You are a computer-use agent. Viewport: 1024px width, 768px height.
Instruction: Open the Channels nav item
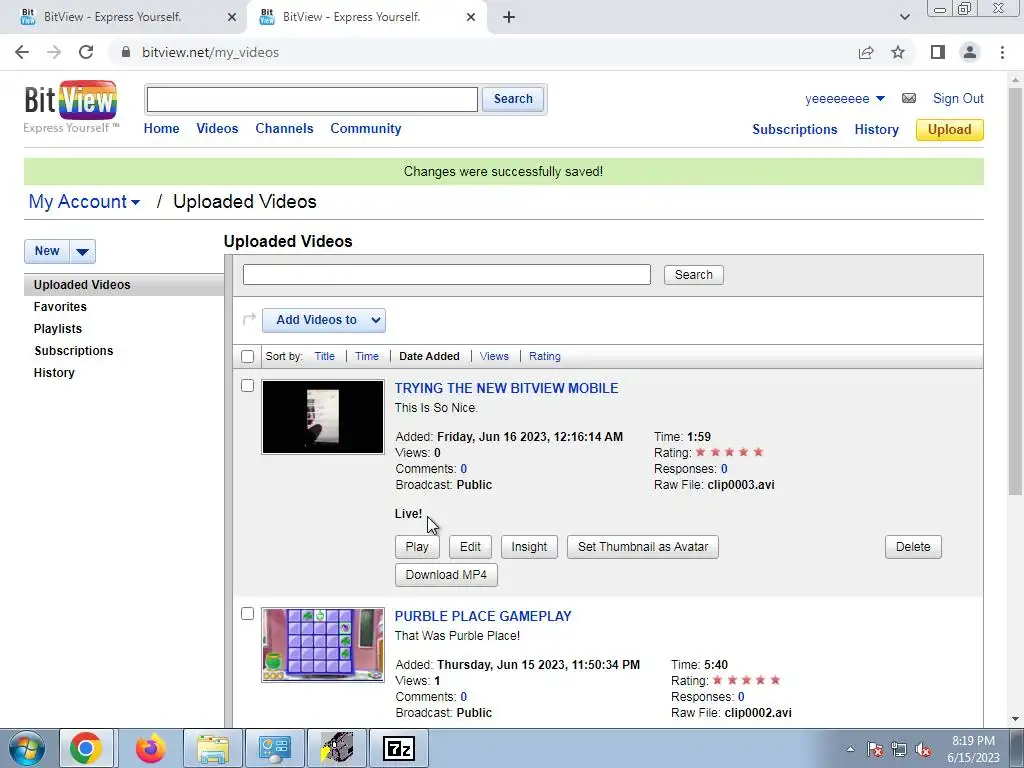coord(284,129)
